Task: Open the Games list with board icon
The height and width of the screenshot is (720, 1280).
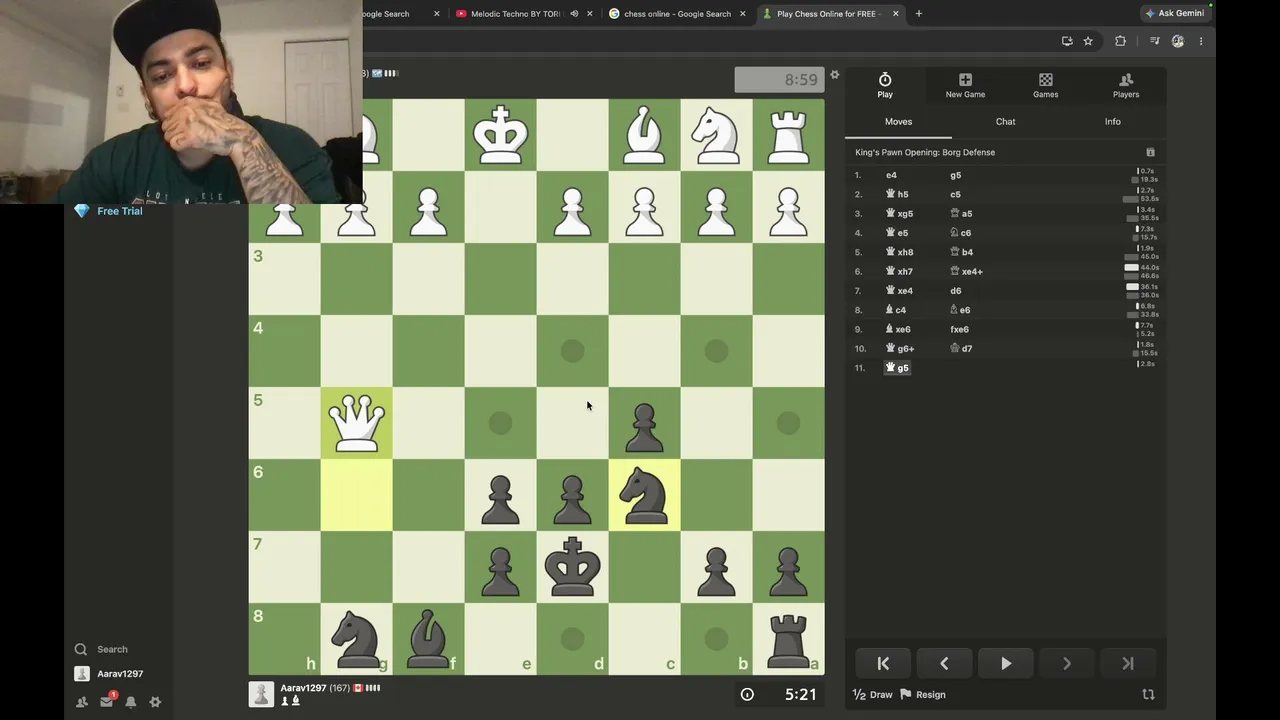Action: (x=1045, y=85)
